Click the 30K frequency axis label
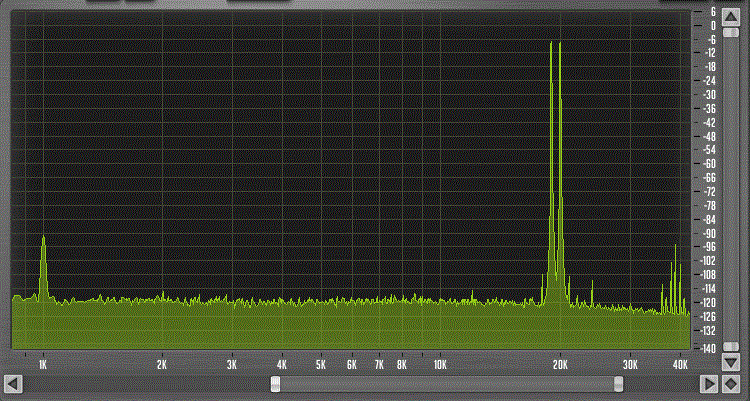 click(x=630, y=365)
